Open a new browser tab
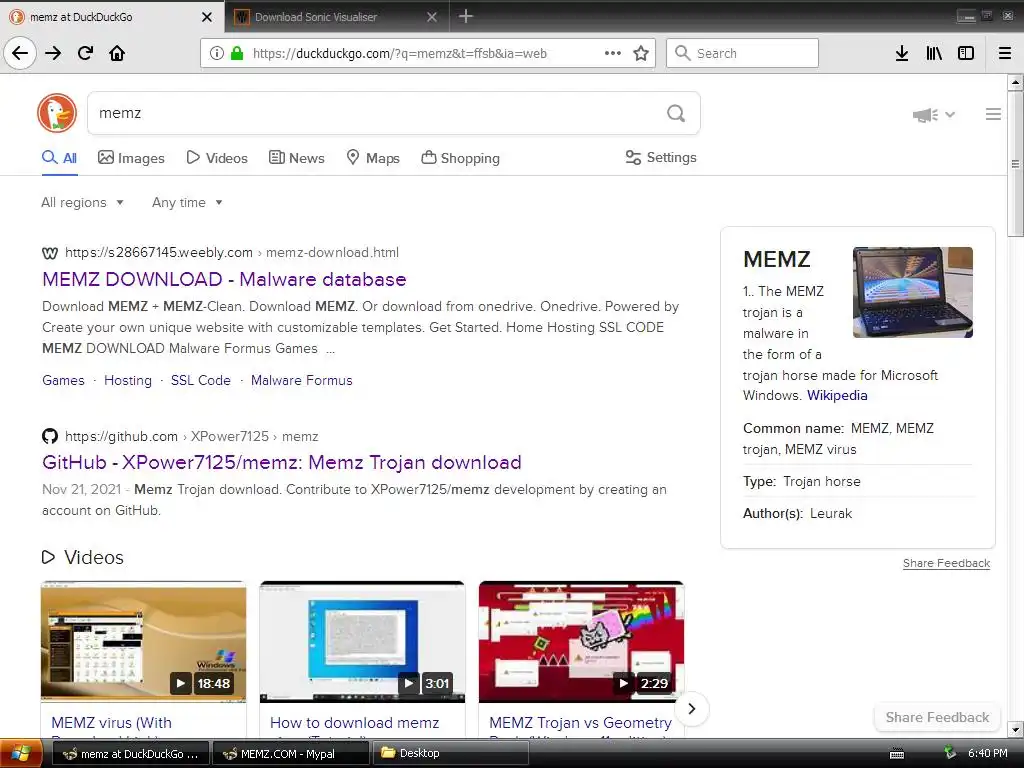Viewport: 1024px width, 768px height. (466, 16)
